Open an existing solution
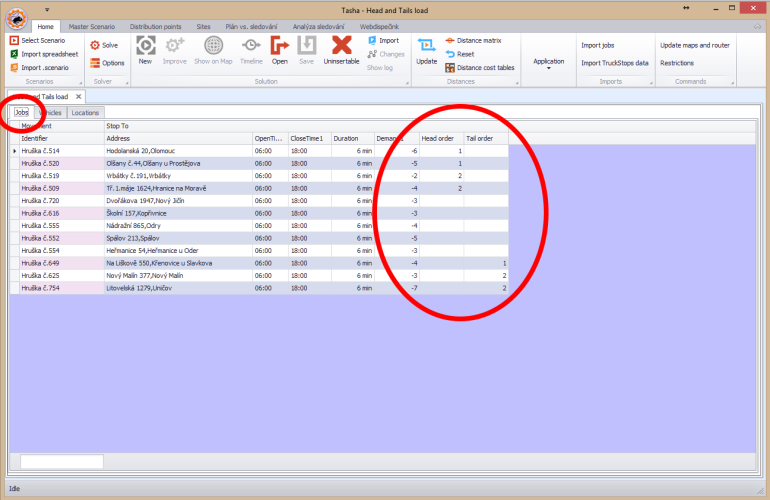This screenshot has width=770, height=500. tap(280, 51)
